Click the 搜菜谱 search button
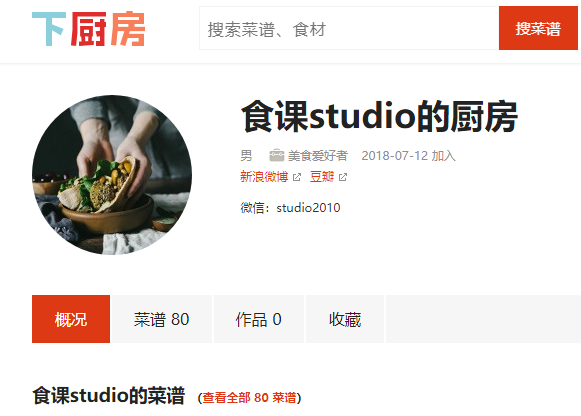Image resolution: width=581 pixels, height=416 pixels. (x=538, y=28)
